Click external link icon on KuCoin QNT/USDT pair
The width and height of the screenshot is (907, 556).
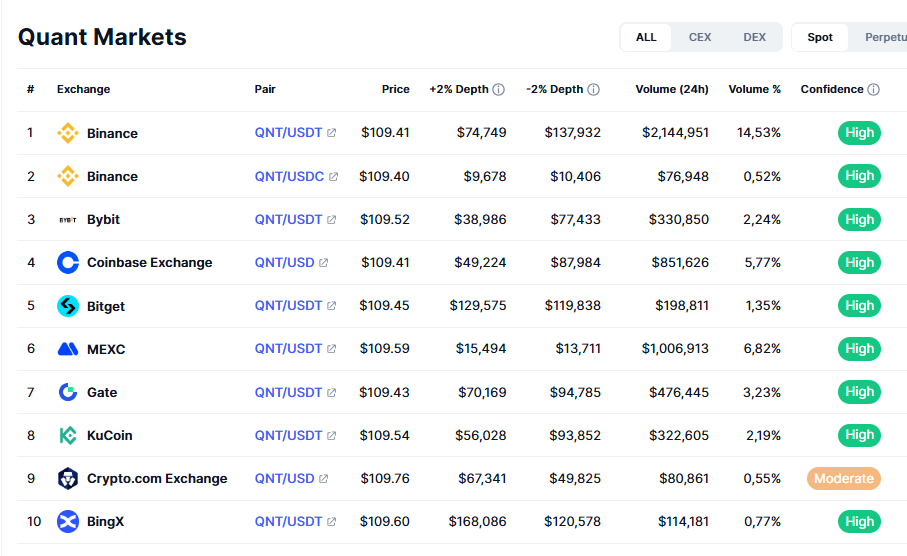[331, 435]
